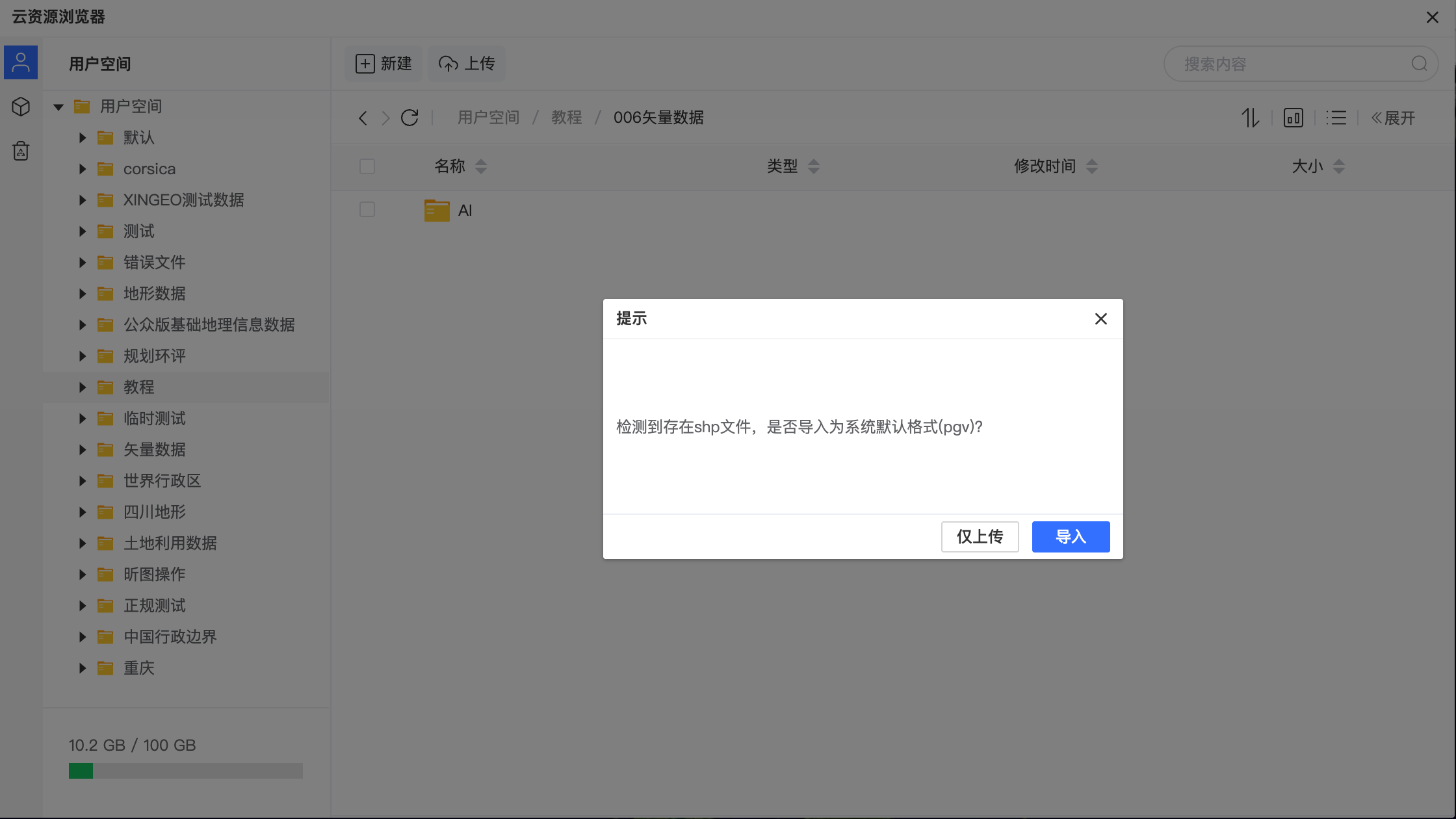Click the 10.2 GB / 100 GB text
This screenshot has width=1456, height=819.
[x=133, y=745]
